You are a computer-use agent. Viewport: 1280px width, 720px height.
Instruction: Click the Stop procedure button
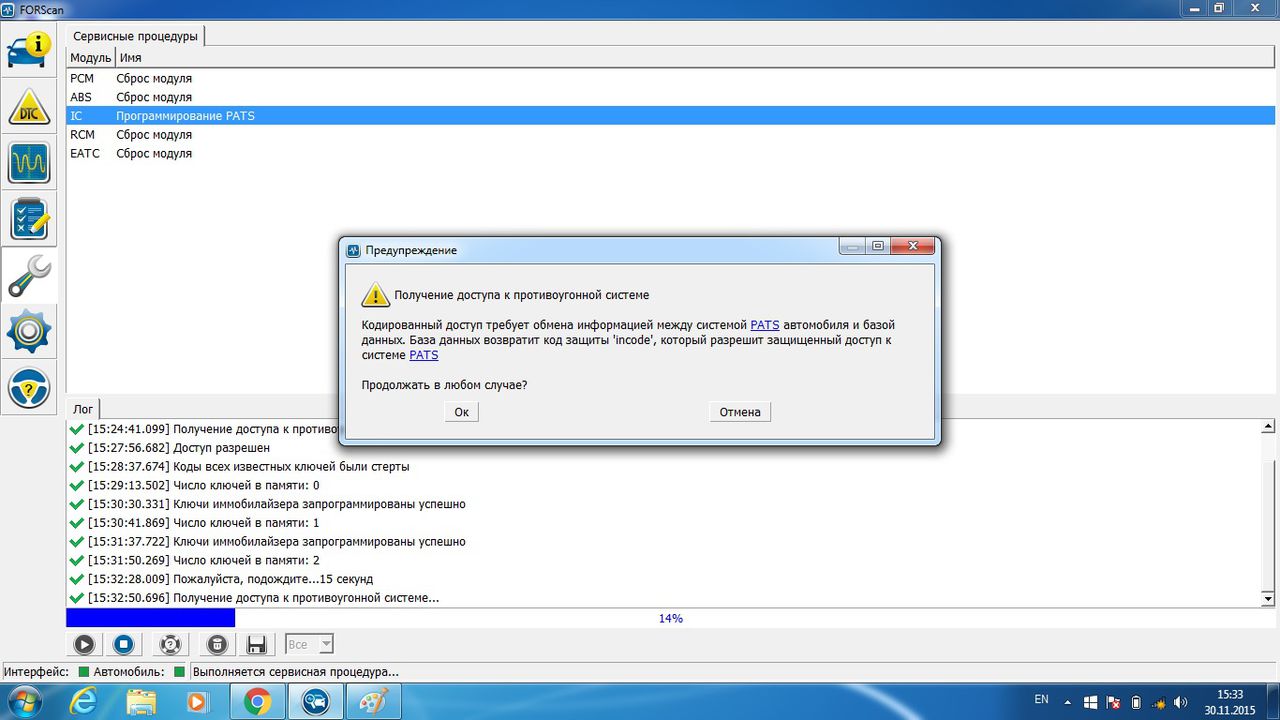(123, 644)
